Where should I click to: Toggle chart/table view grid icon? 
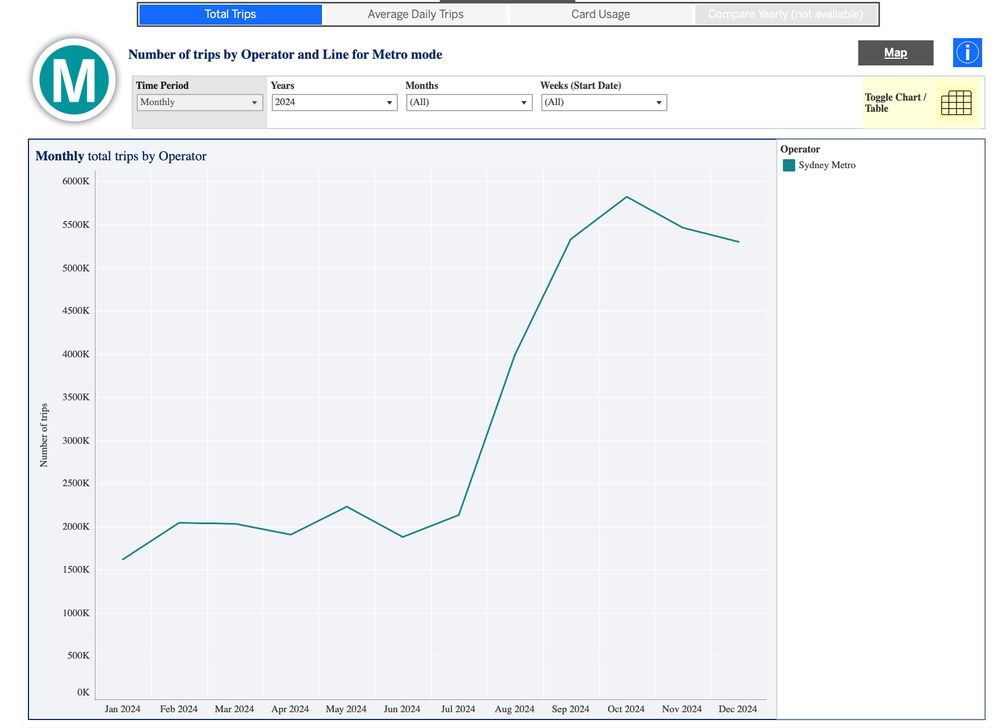pyautogui.click(x=956, y=103)
